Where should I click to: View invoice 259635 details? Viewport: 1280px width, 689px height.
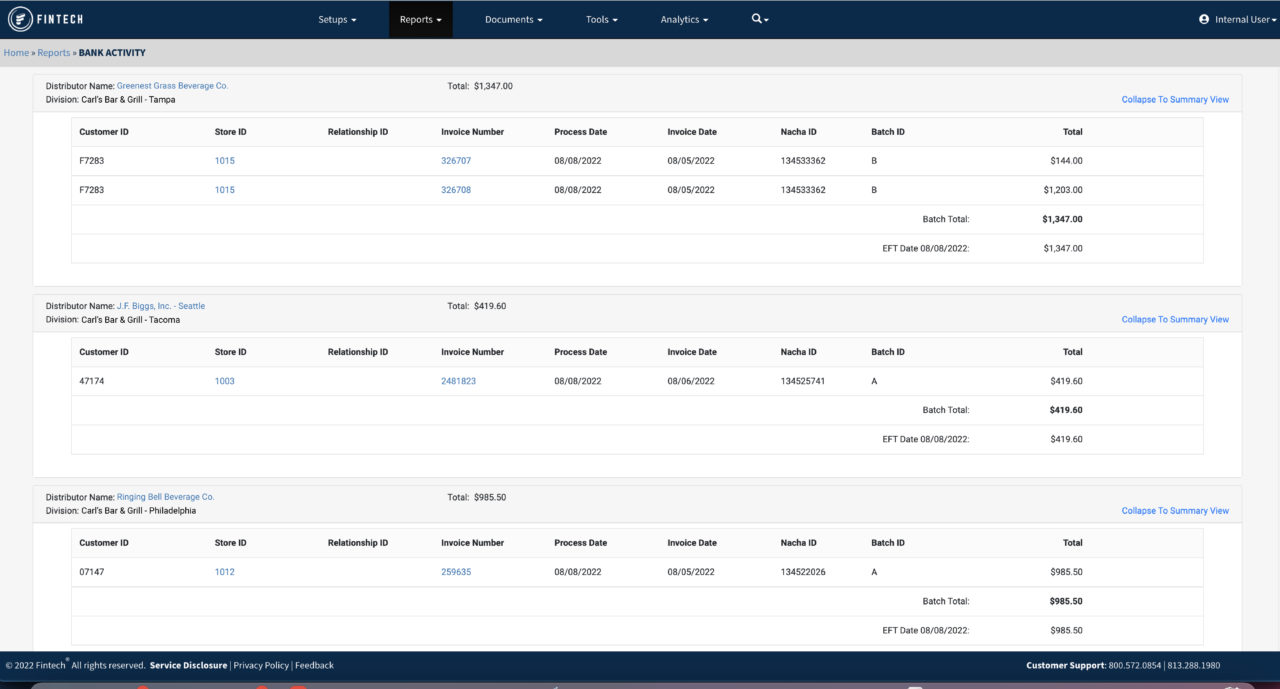tap(455, 571)
